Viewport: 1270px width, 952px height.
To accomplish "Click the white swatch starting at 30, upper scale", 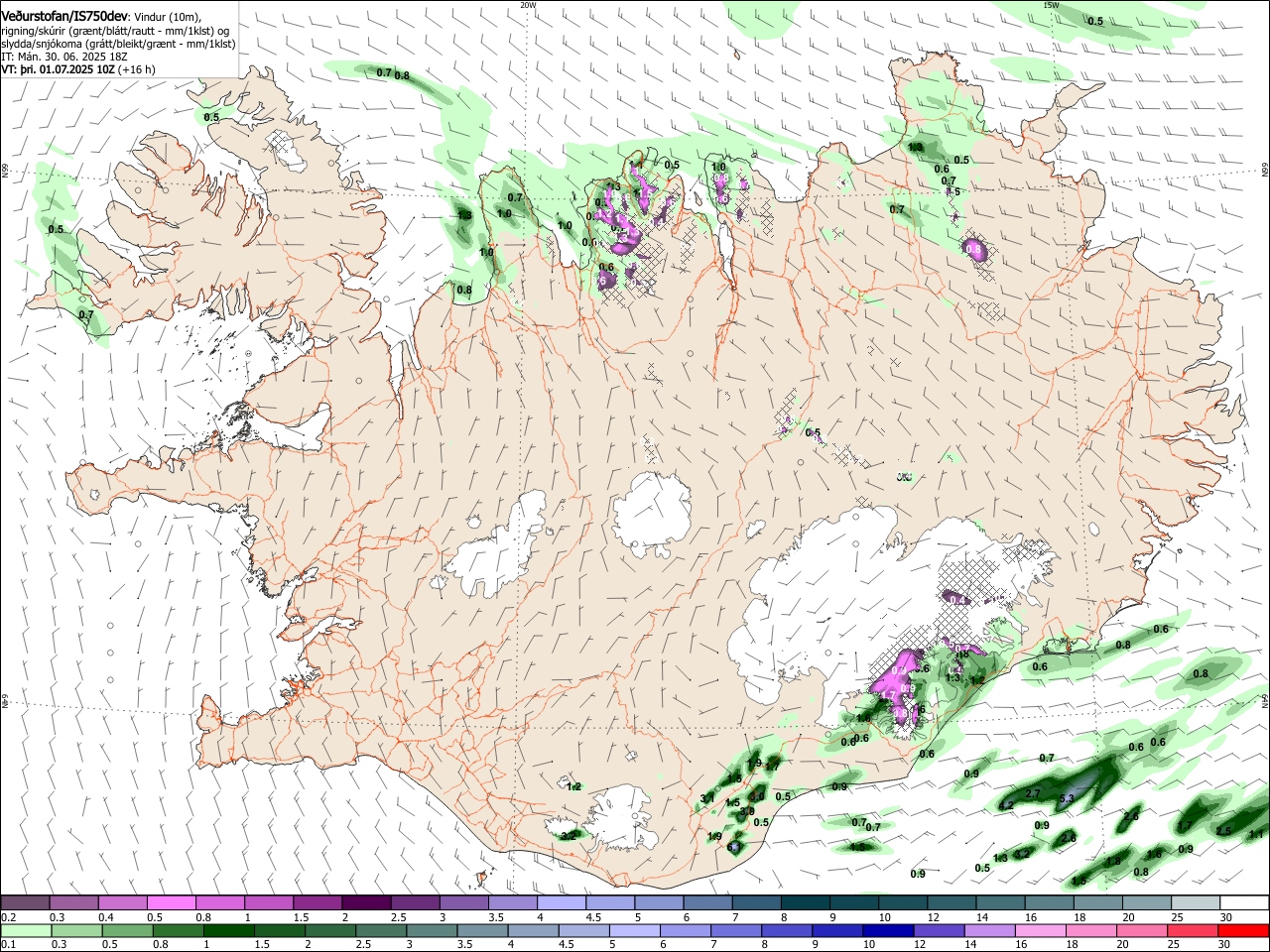I will 1243,902.
